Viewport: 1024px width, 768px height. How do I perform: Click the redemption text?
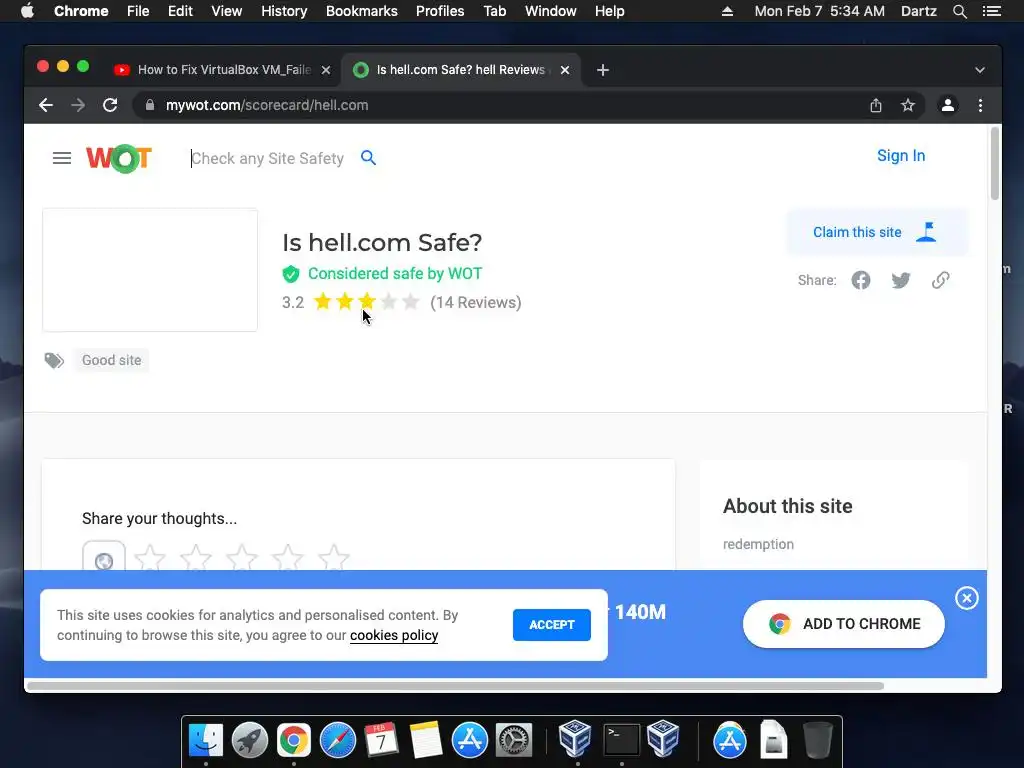758,544
